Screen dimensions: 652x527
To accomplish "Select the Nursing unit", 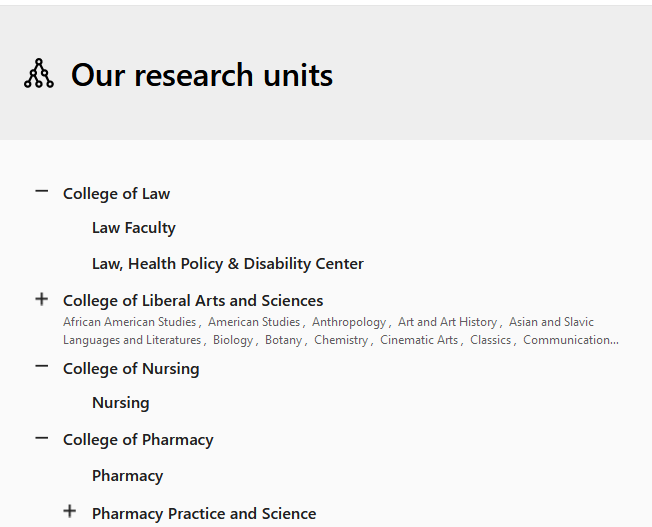I will point(120,403).
